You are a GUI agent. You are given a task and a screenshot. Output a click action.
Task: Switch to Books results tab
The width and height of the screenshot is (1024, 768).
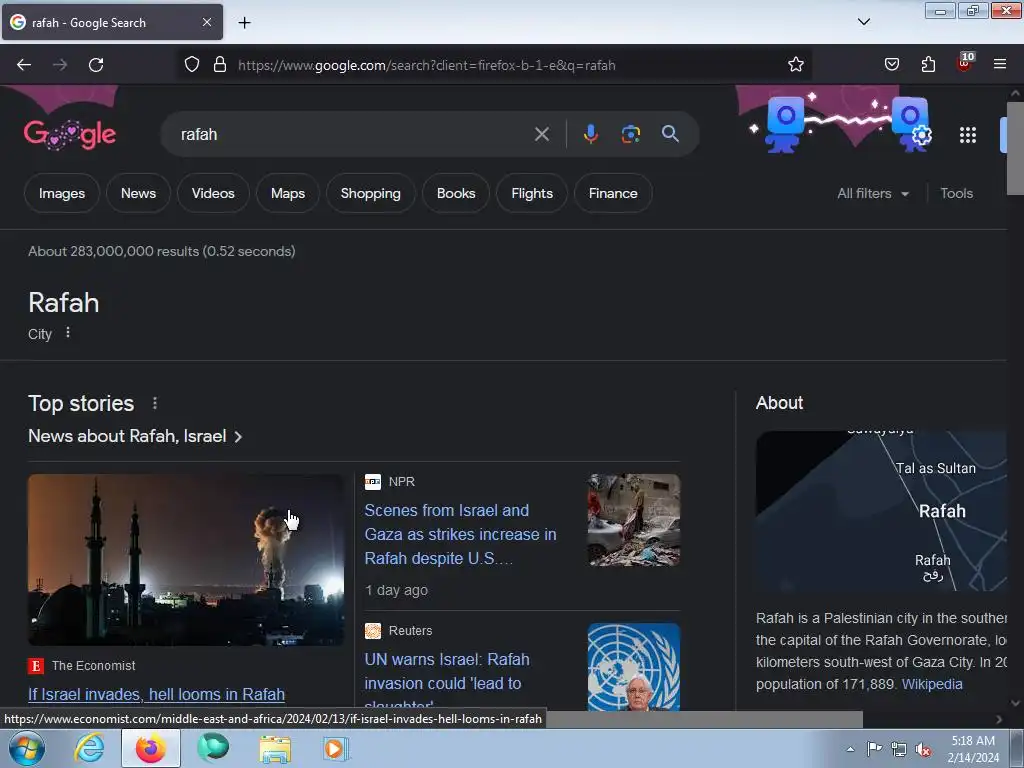point(456,193)
